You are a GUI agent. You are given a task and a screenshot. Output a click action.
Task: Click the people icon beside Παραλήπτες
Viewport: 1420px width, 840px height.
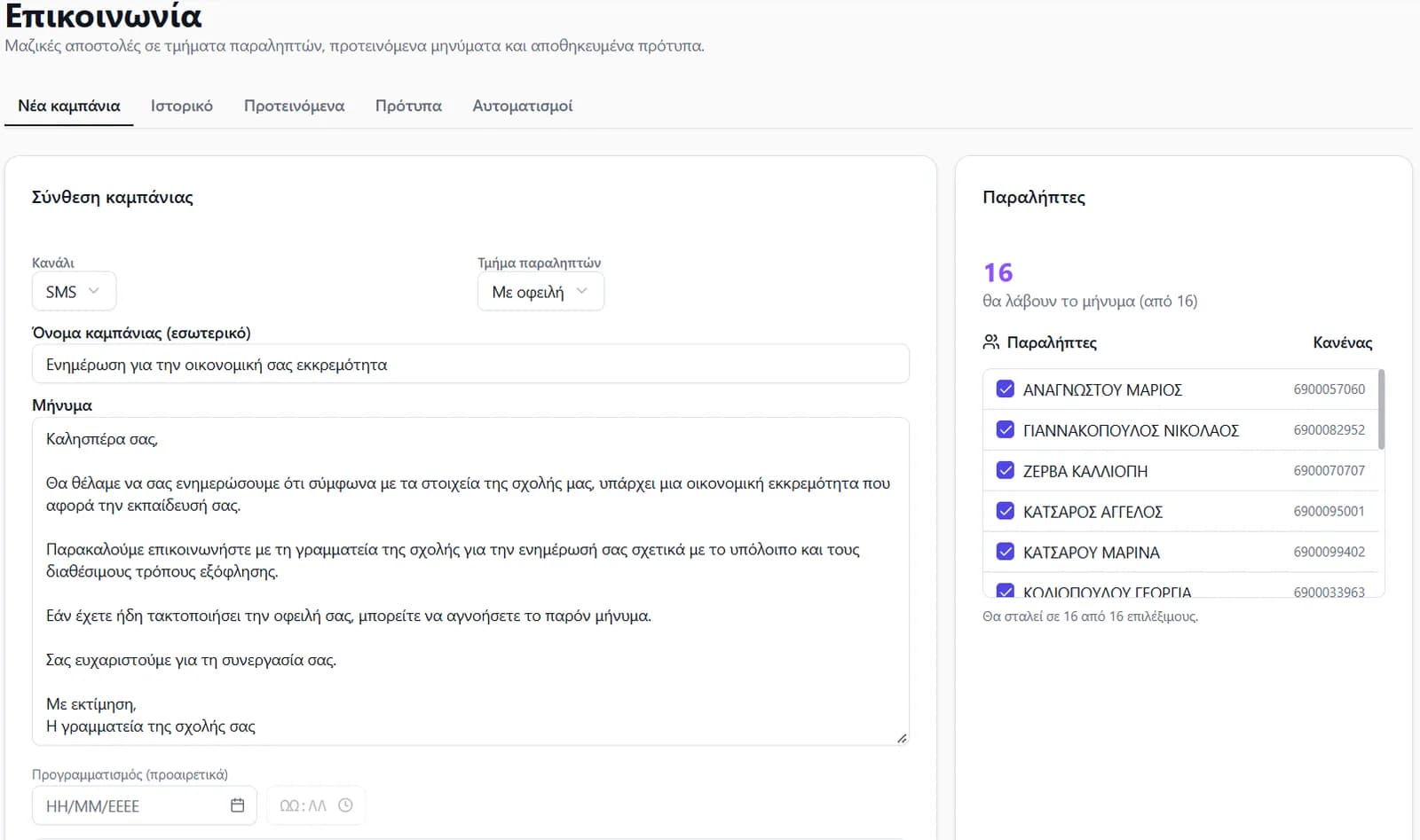991,341
